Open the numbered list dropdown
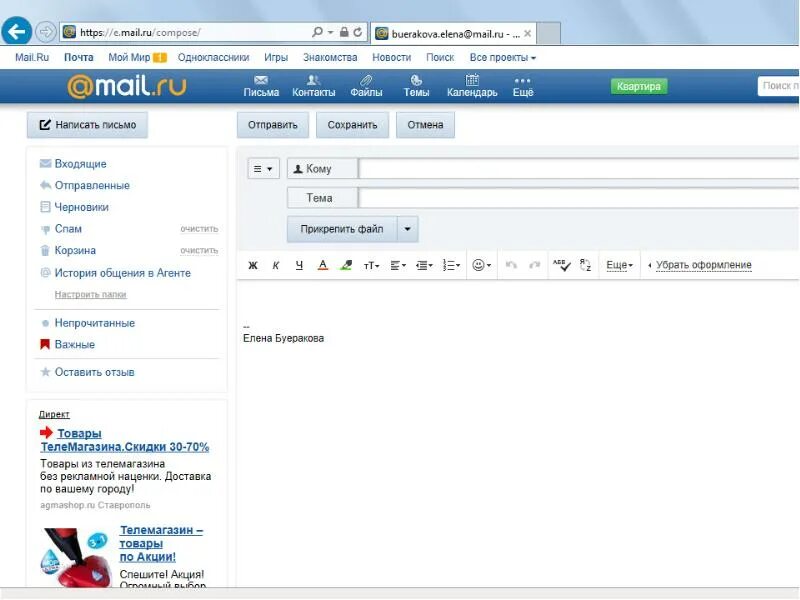Viewport: 800px width, 600px height. coord(451,265)
